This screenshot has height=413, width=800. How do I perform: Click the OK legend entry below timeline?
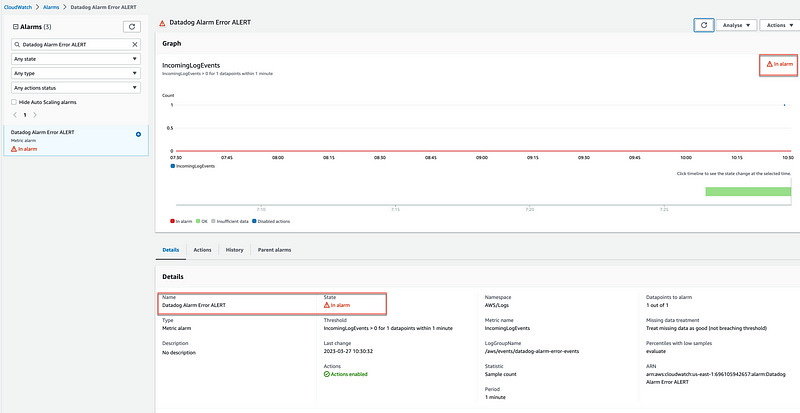pos(201,221)
